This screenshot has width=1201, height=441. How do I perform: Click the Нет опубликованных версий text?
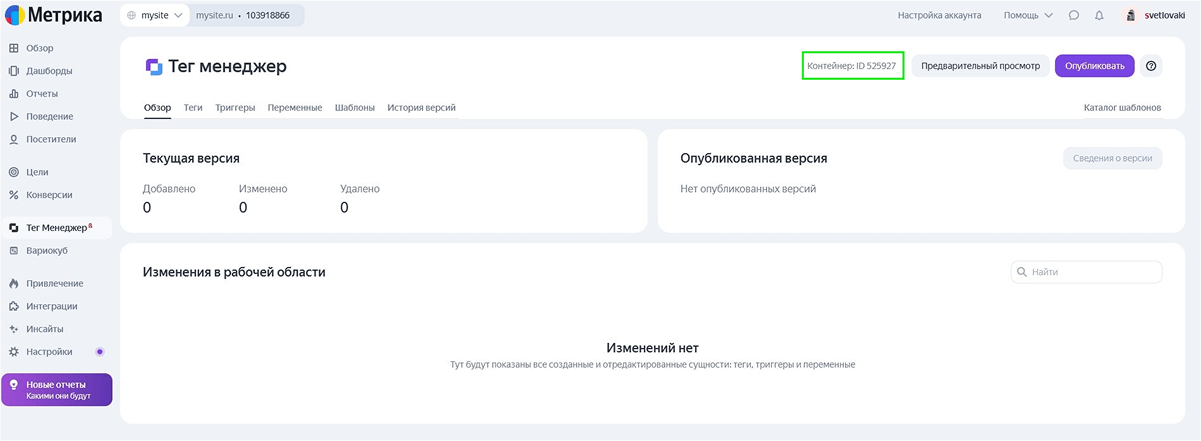coord(748,188)
